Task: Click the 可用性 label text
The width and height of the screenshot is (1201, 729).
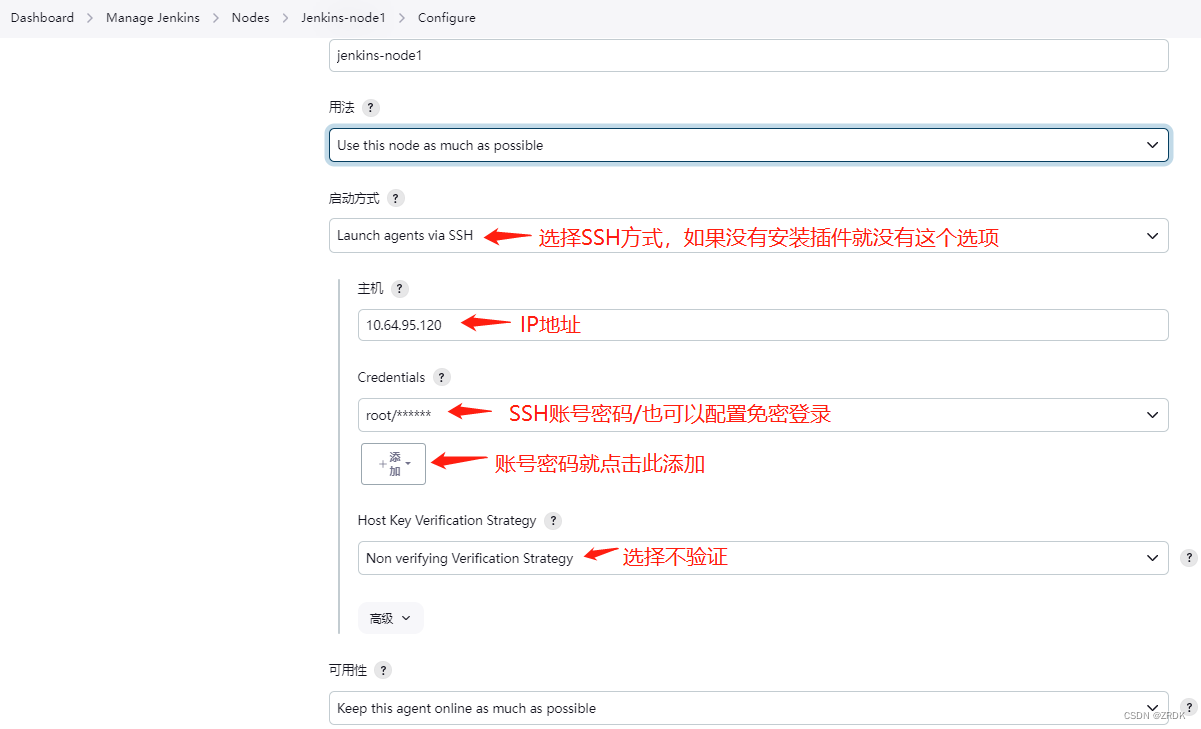Action: (347, 670)
